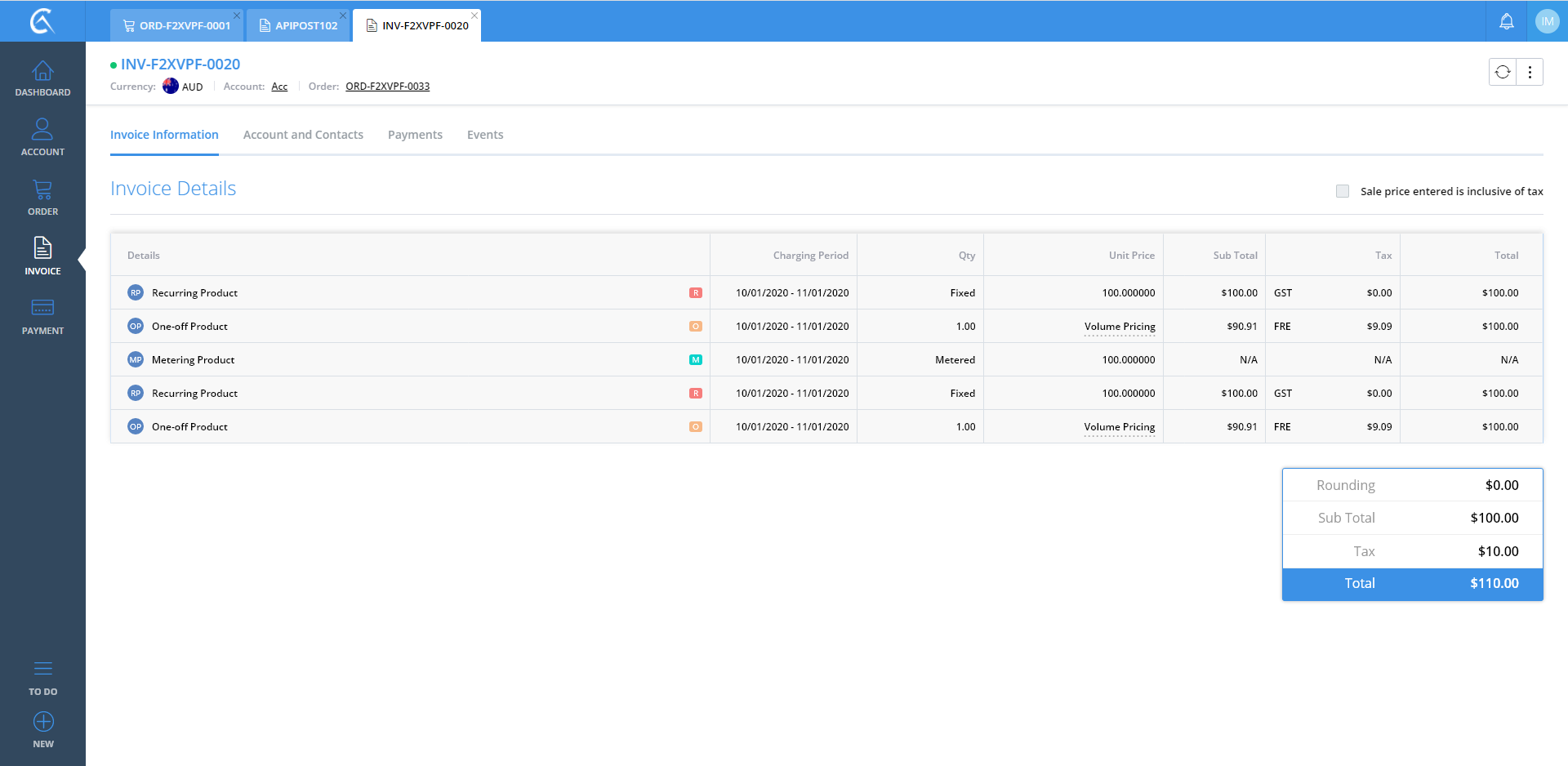The width and height of the screenshot is (1568, 766).
Task: Show Volume Pricing details for first One-off Product
Action: pyautogui.click(x=1119, y=327)
